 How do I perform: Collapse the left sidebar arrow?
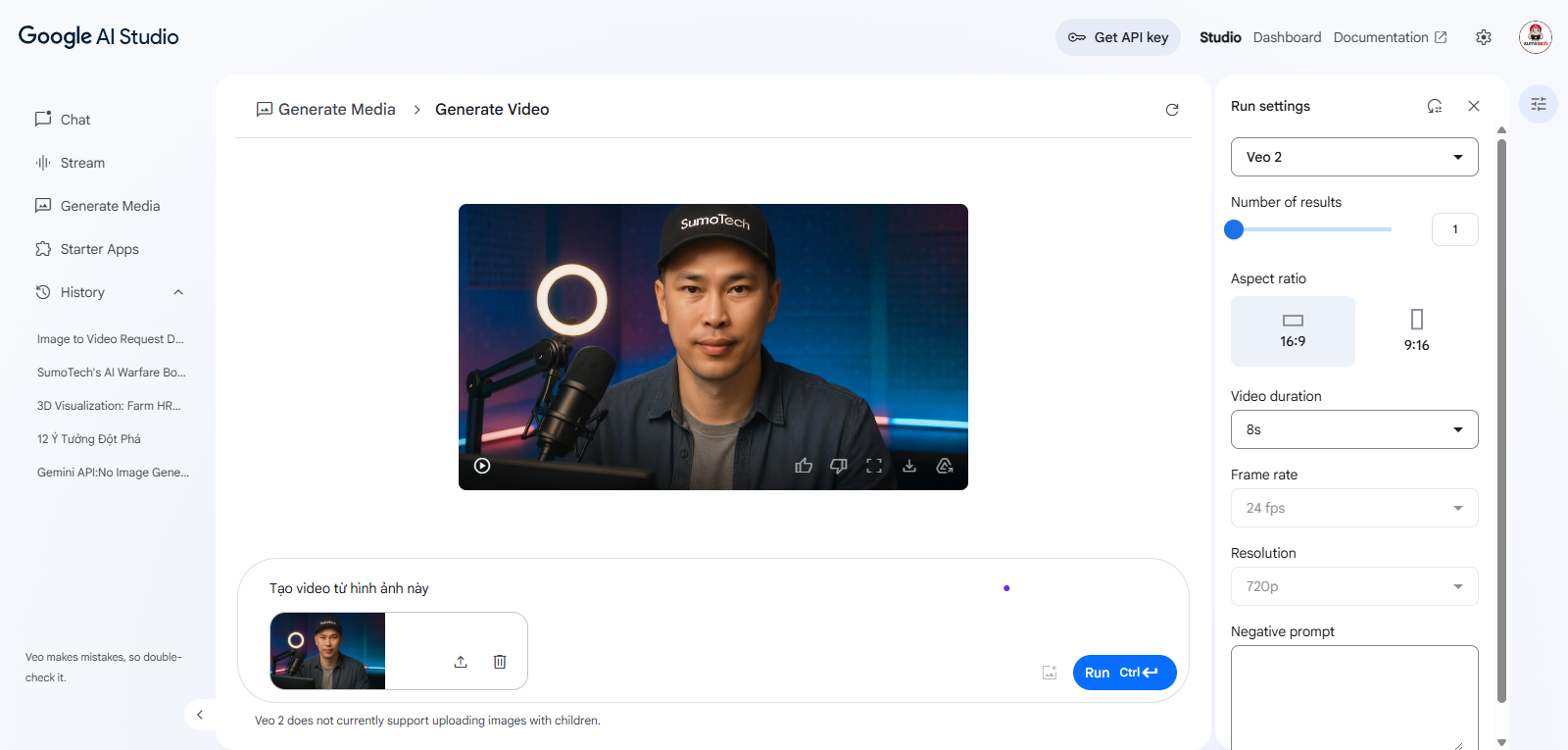200,715
